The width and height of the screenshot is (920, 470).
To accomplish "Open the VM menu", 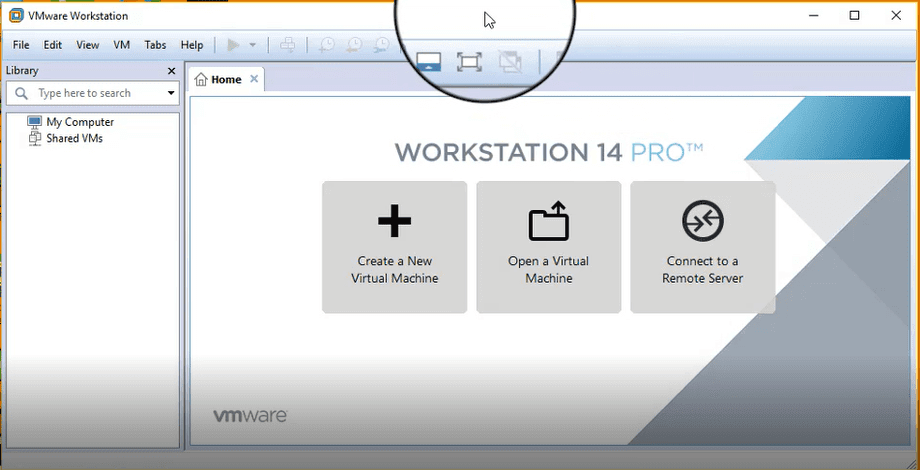I will pos(122,45).
